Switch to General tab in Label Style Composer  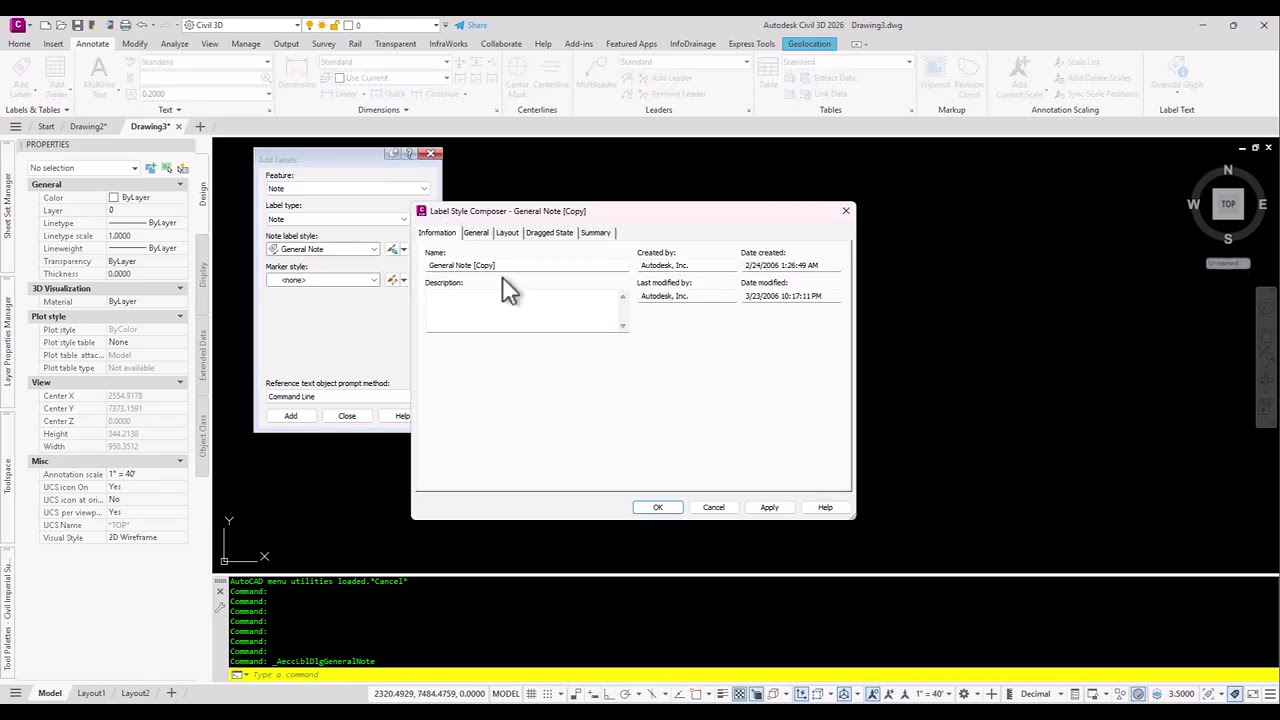tap(476, 233)
